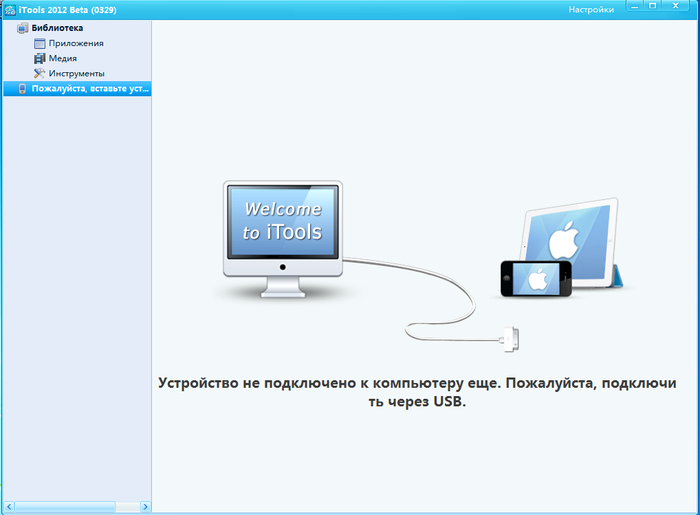Screen dimensions: 700x515
Task: Open Приложения via its window icon
Action: (x=40, y=43)
